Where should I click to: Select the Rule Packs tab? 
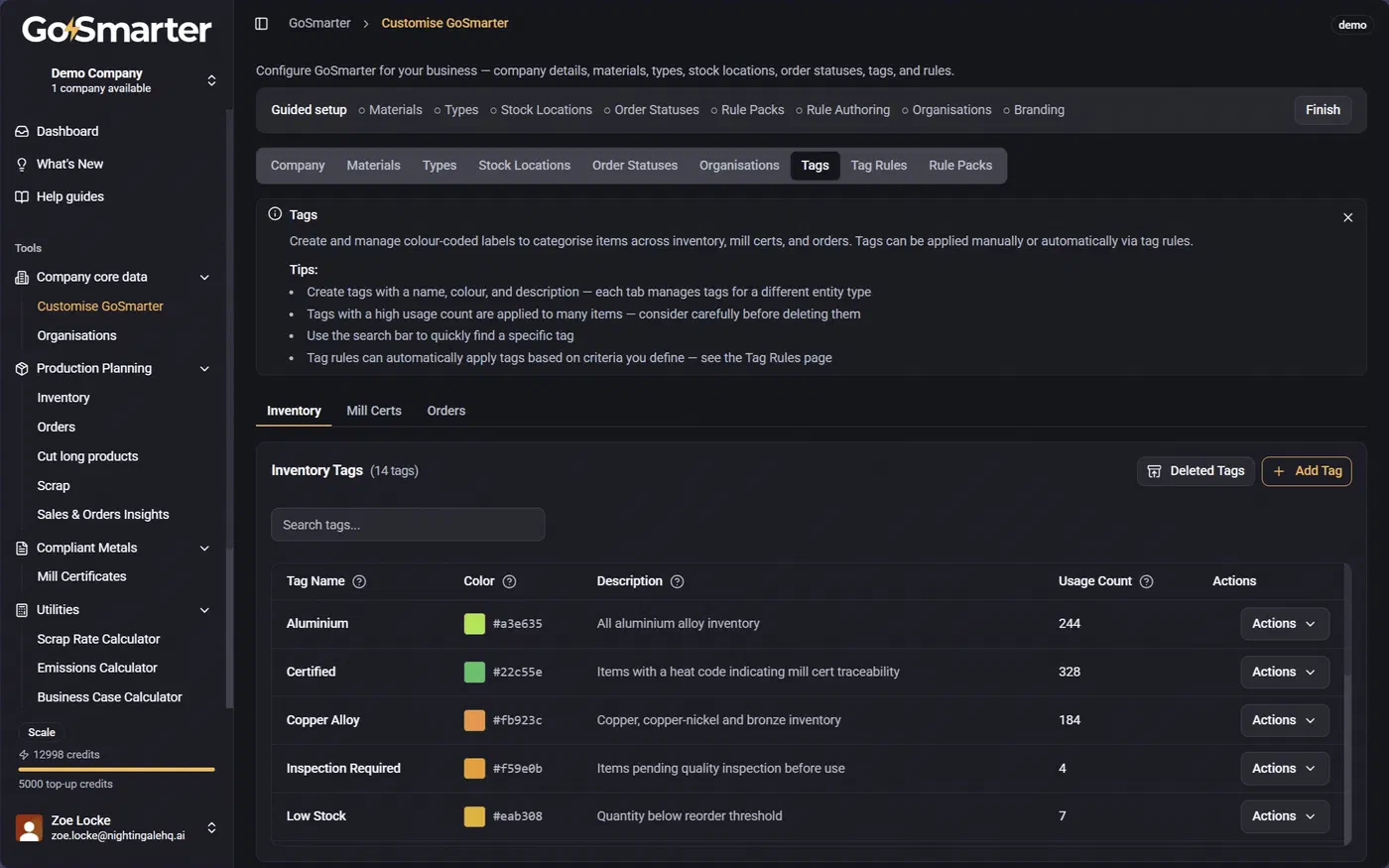960,166
